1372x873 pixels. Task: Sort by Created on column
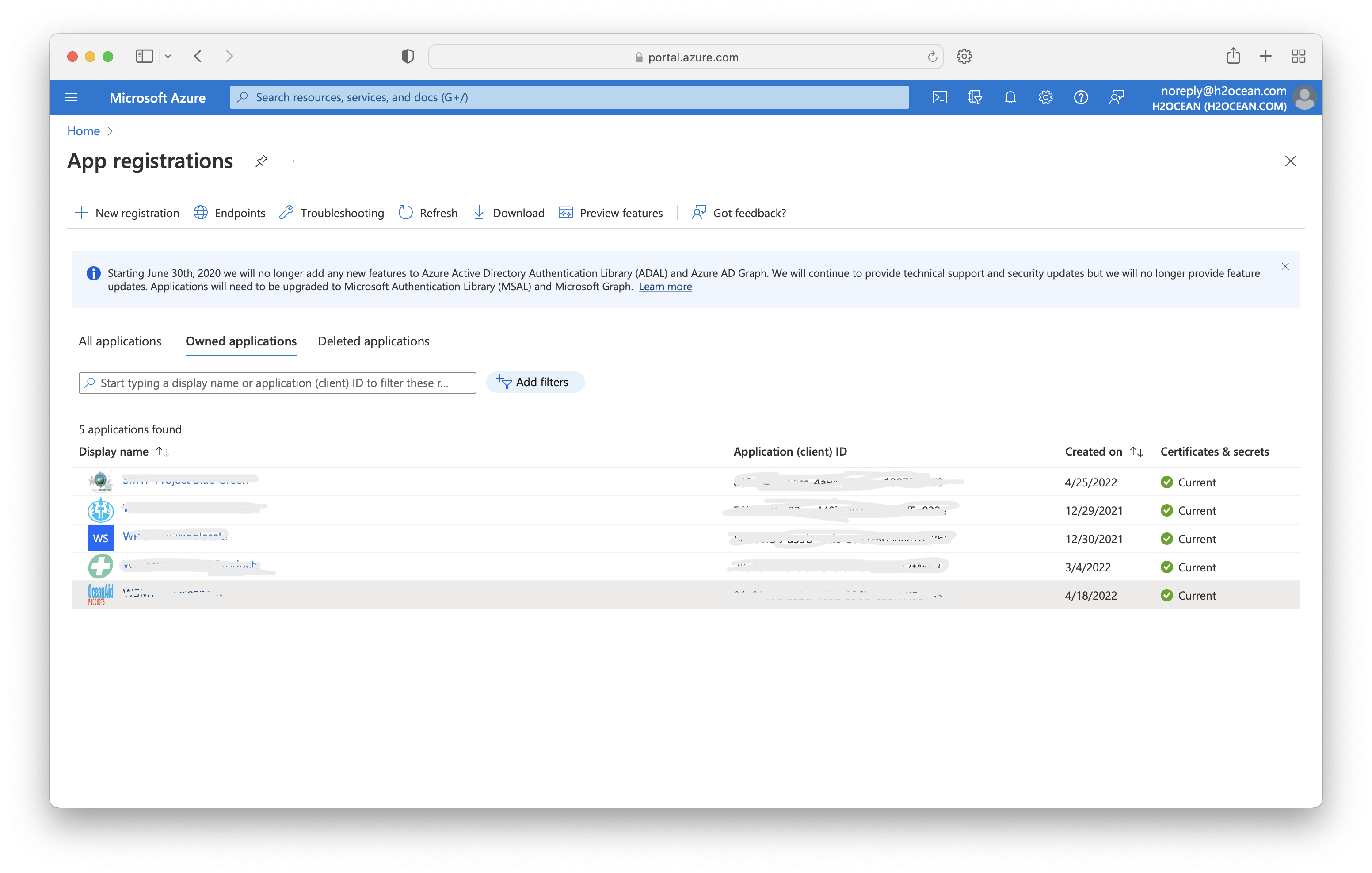pos(1104,452)
